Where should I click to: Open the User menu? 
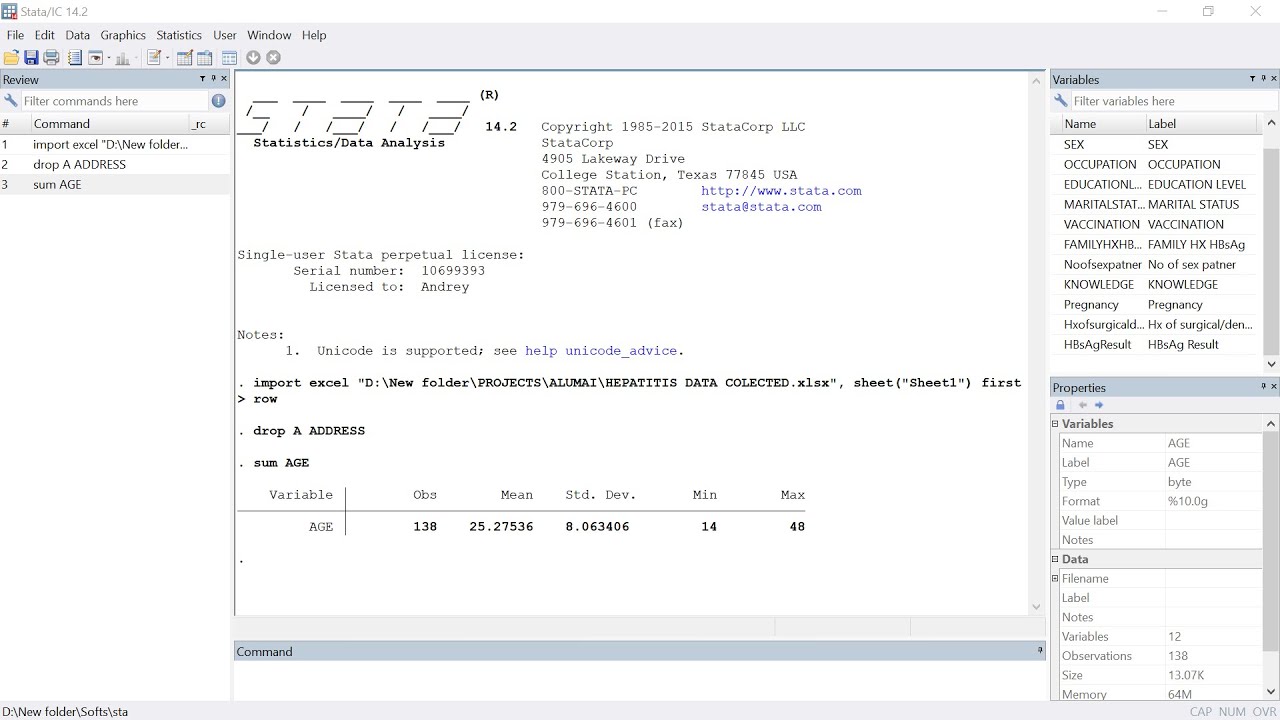(x=225, y=35)
